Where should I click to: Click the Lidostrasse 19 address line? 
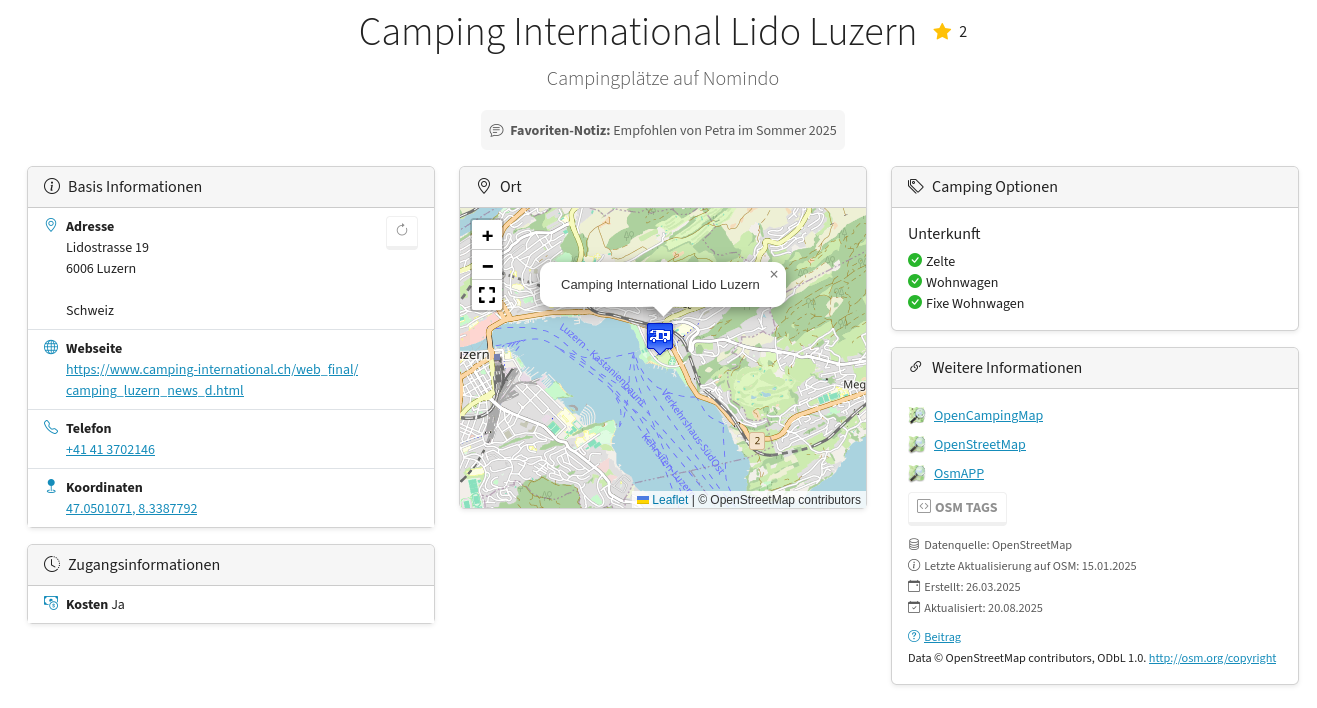pos(107,247)
